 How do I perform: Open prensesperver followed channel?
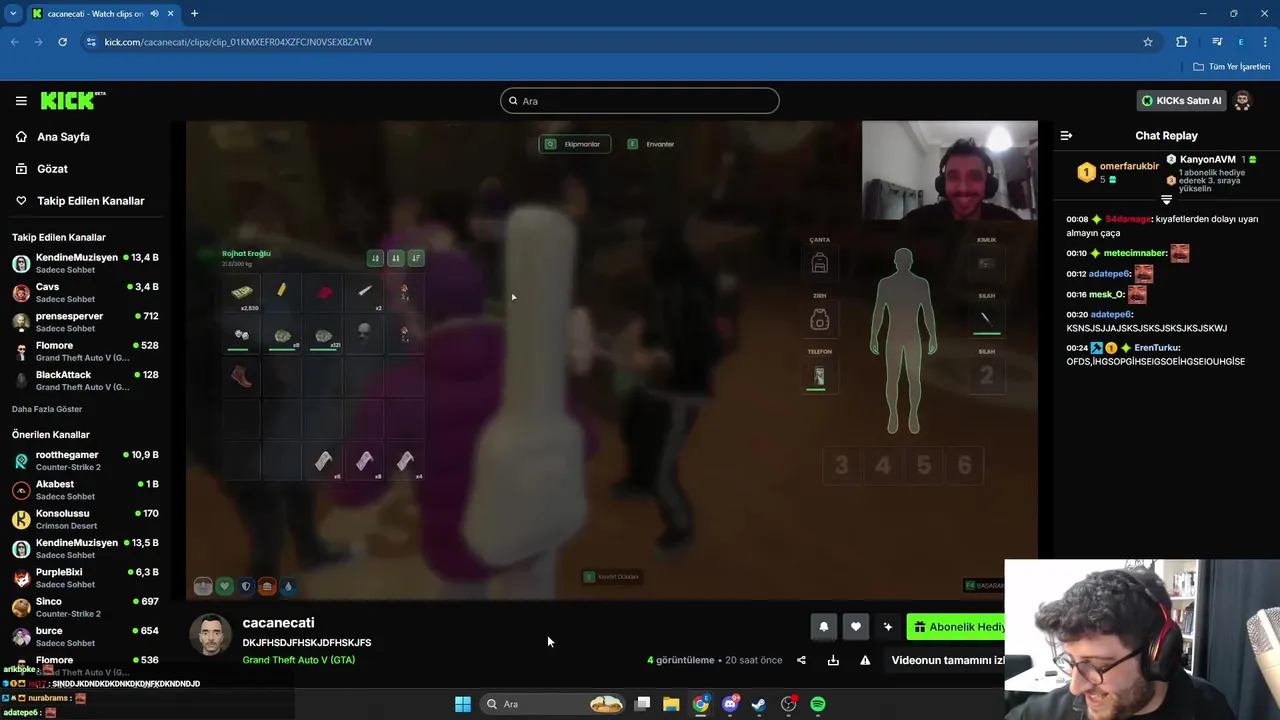85,322
